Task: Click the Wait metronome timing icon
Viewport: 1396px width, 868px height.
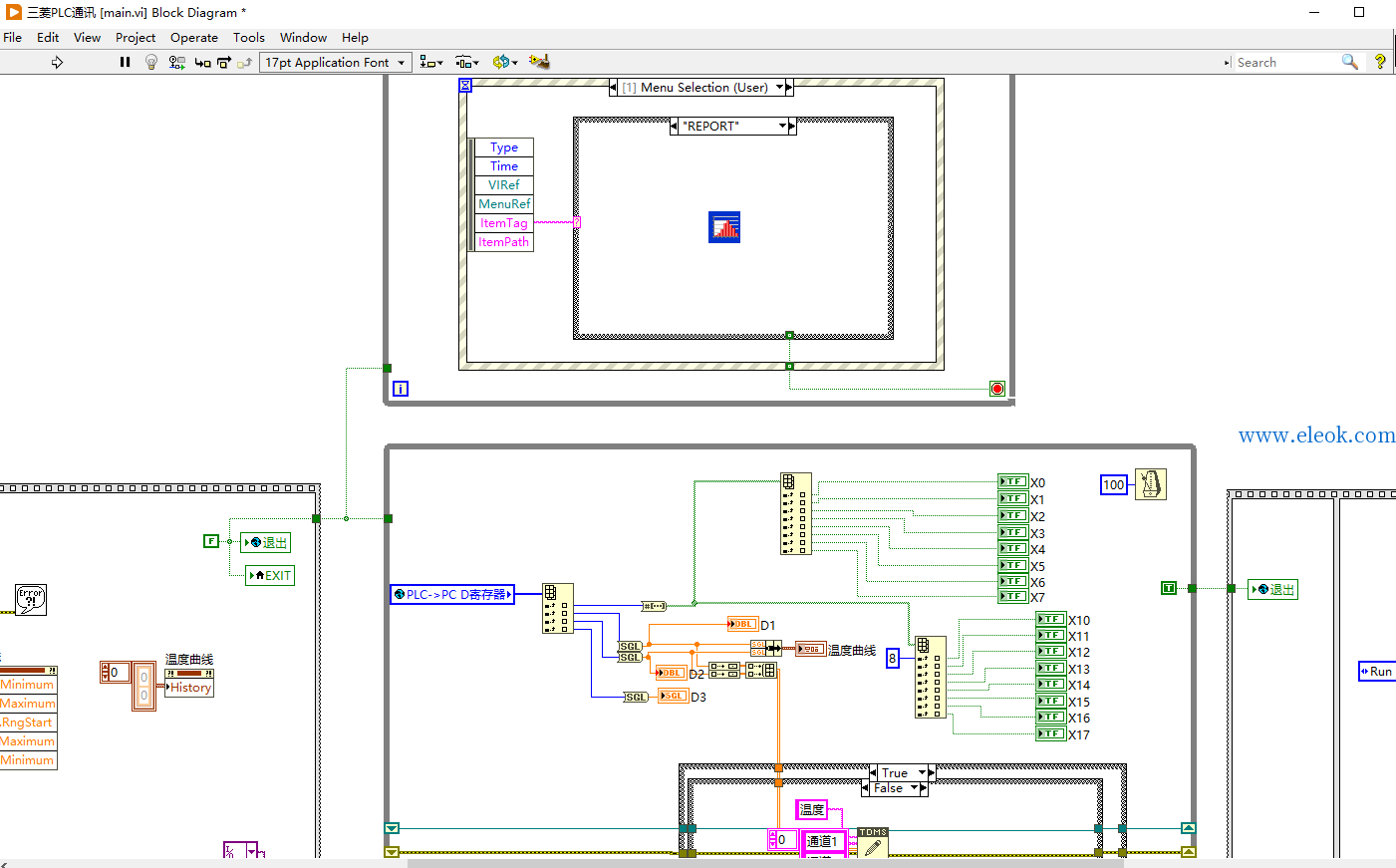Action: [x=1150, y=484]
